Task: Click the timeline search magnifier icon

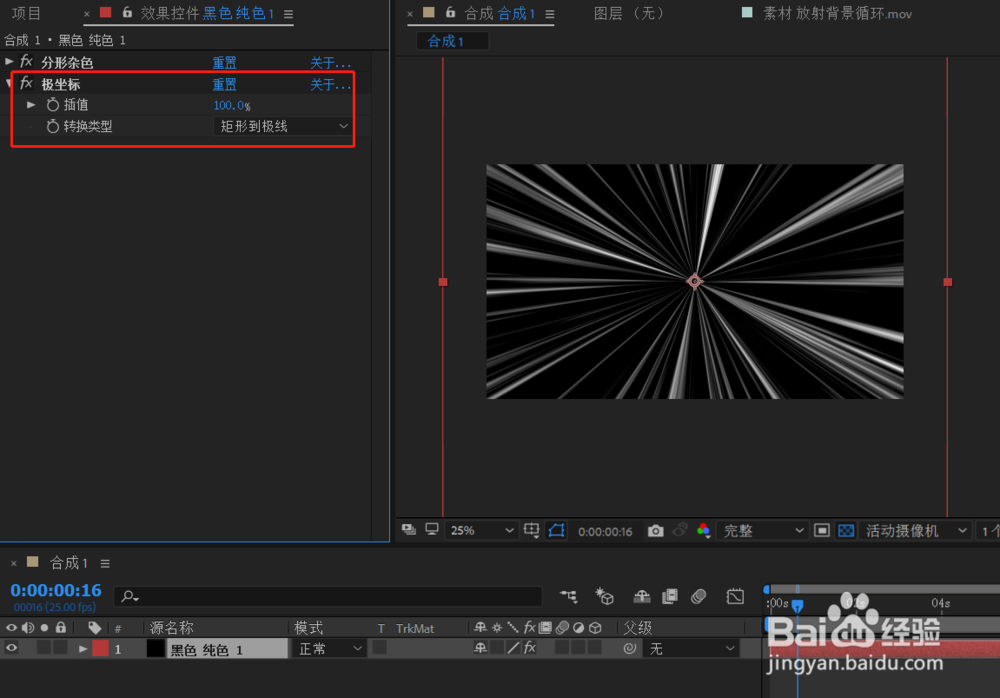Action: click(129, 596)
